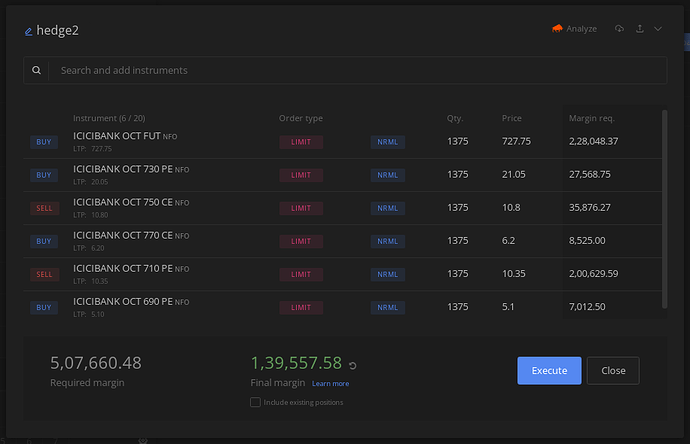
Task: Refresh final margin with the reload icon
Action: pyautogui.click(x=352, y=365)
